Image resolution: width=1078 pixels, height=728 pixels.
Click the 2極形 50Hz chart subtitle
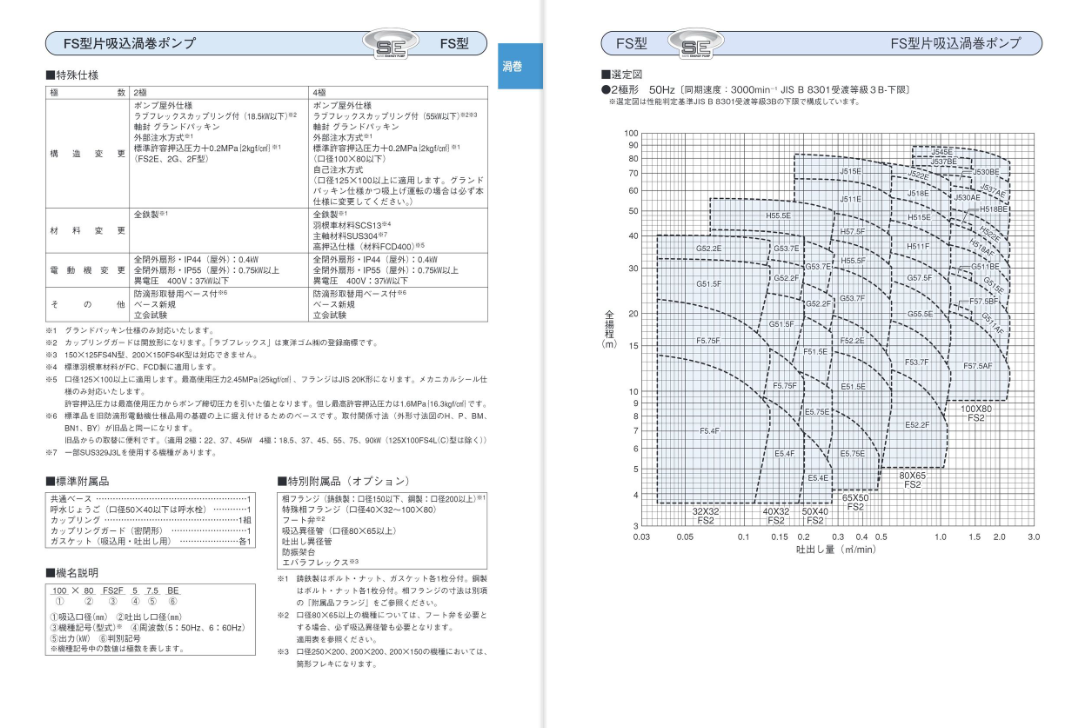(x=756, y=90)
